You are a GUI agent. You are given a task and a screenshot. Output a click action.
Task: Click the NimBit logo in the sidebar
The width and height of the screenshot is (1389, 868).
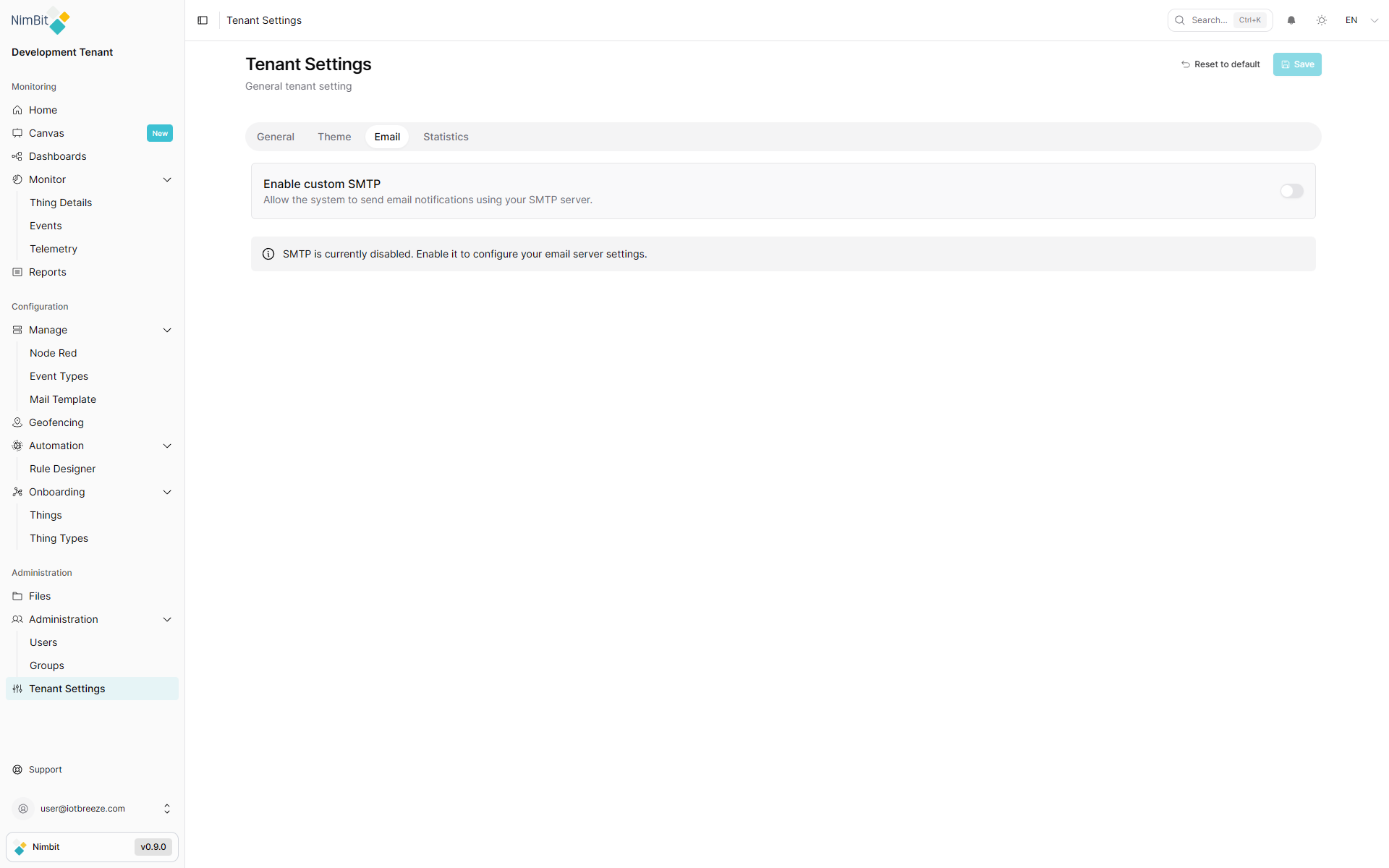(x=40, y=20)
